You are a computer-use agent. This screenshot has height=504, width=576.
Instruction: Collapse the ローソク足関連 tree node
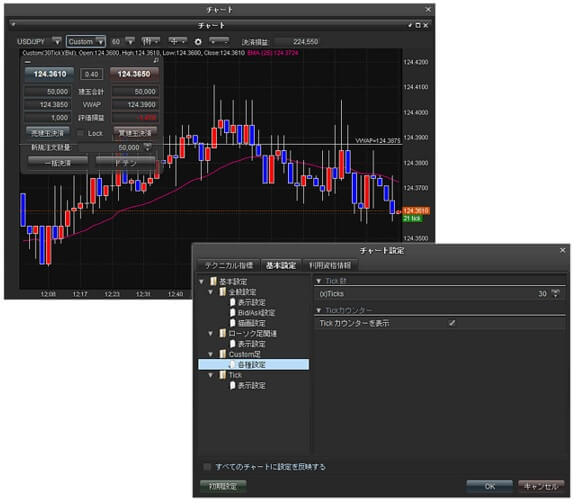point(210,334)
